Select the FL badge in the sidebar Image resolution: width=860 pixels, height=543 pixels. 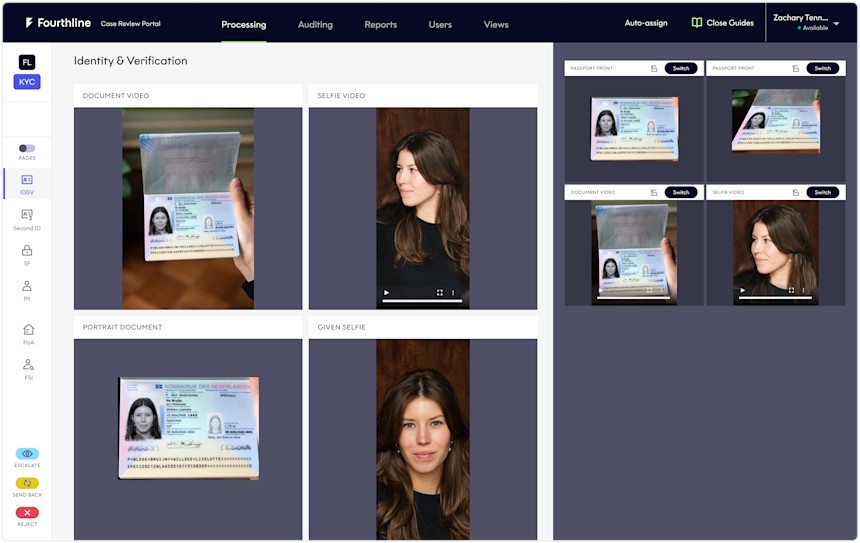click(27, 62)
